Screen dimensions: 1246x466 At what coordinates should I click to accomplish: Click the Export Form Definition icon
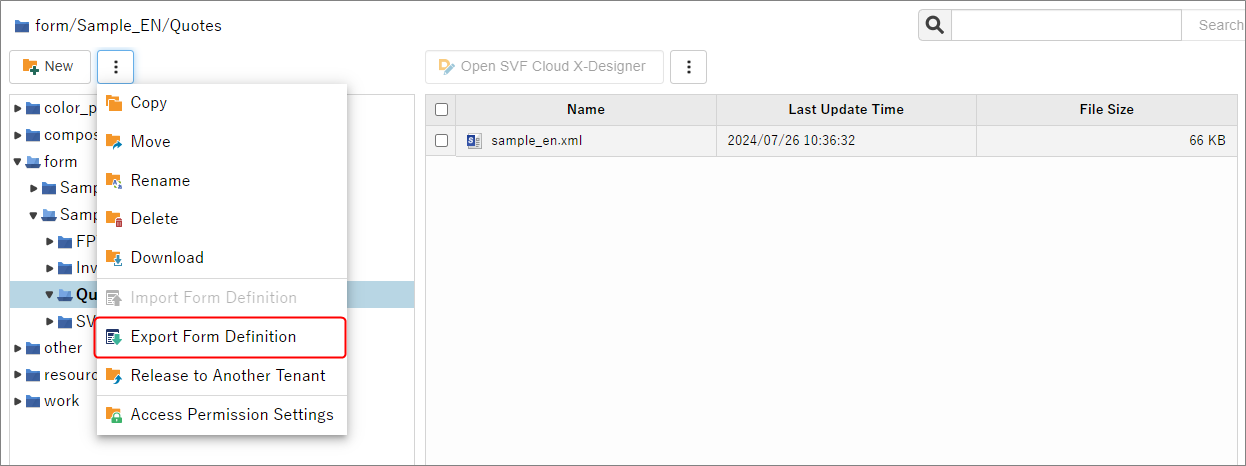114,337
